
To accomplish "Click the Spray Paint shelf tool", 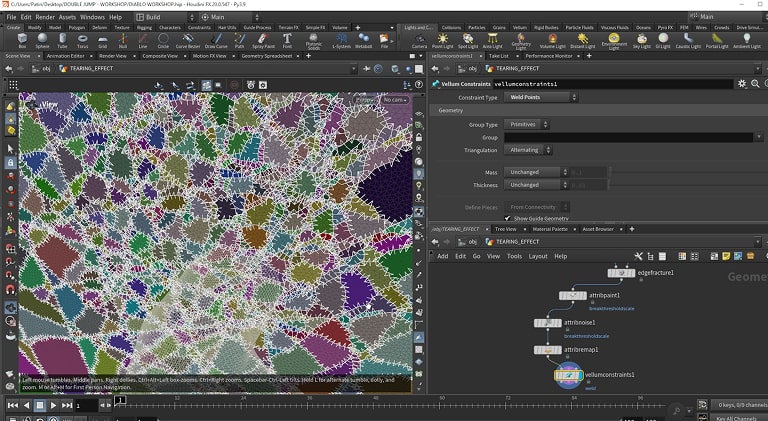I will pos(264,41).
